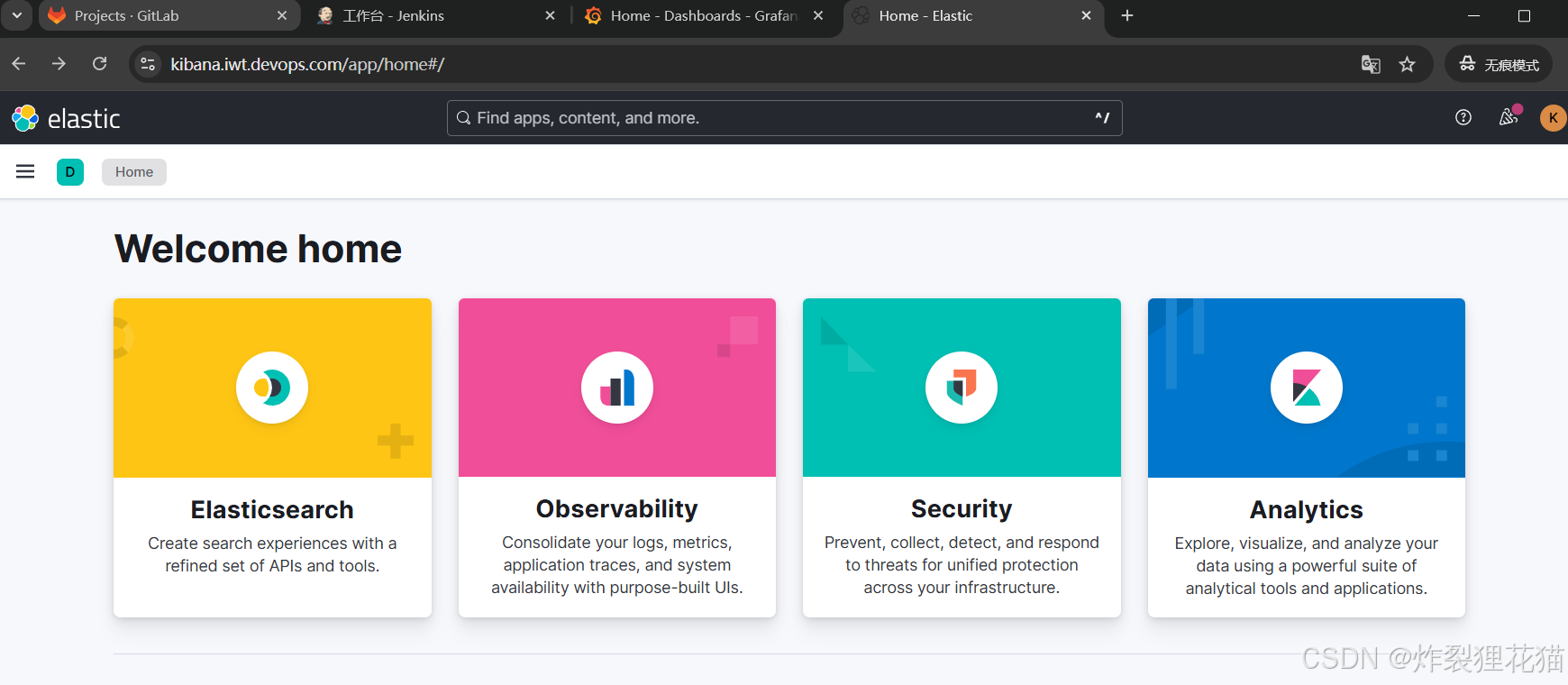The image size is (1568, 685).
Task: Click the Elastic logo in header
Action: [66, 118]
